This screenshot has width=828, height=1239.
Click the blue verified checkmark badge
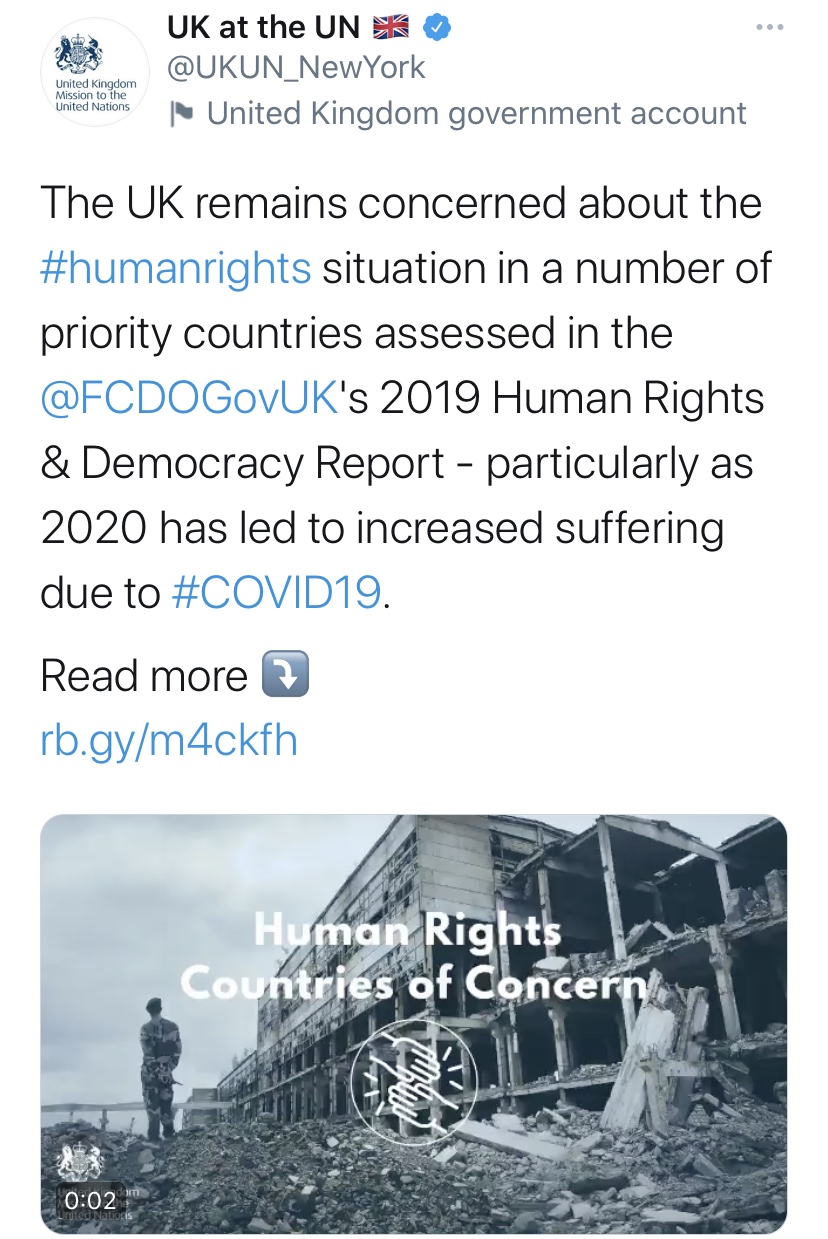coord(437,28)
